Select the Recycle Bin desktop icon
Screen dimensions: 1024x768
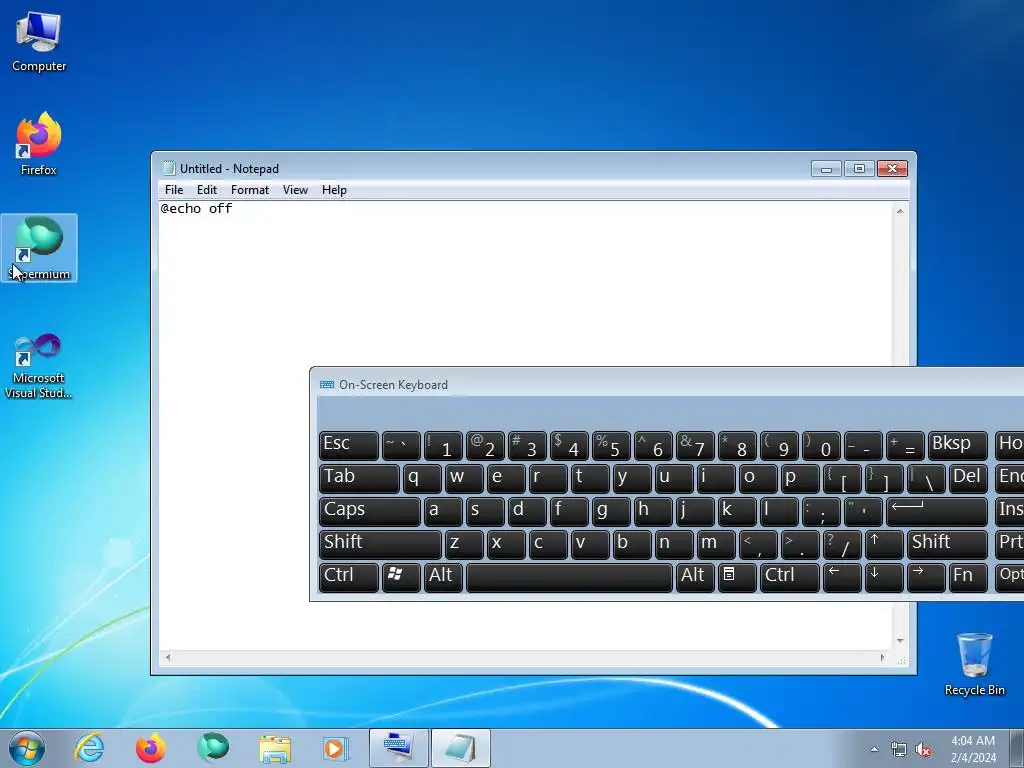[x=974, y=664]
